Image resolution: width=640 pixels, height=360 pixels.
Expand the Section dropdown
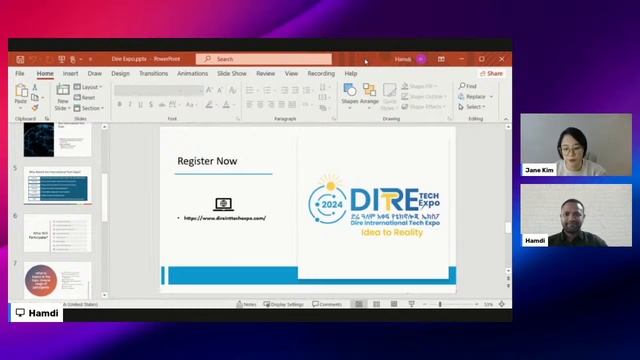[x=89, y=108]
